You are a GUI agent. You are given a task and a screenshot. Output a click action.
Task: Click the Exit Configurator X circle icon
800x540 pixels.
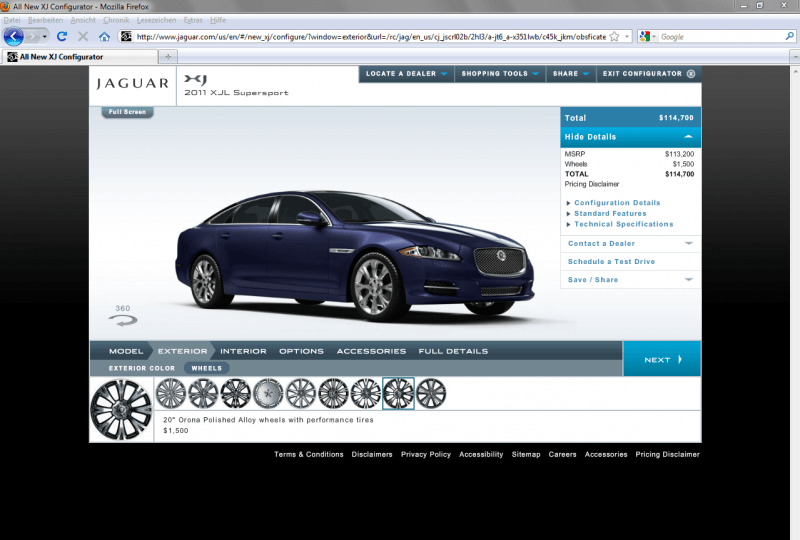pos(691,73)
